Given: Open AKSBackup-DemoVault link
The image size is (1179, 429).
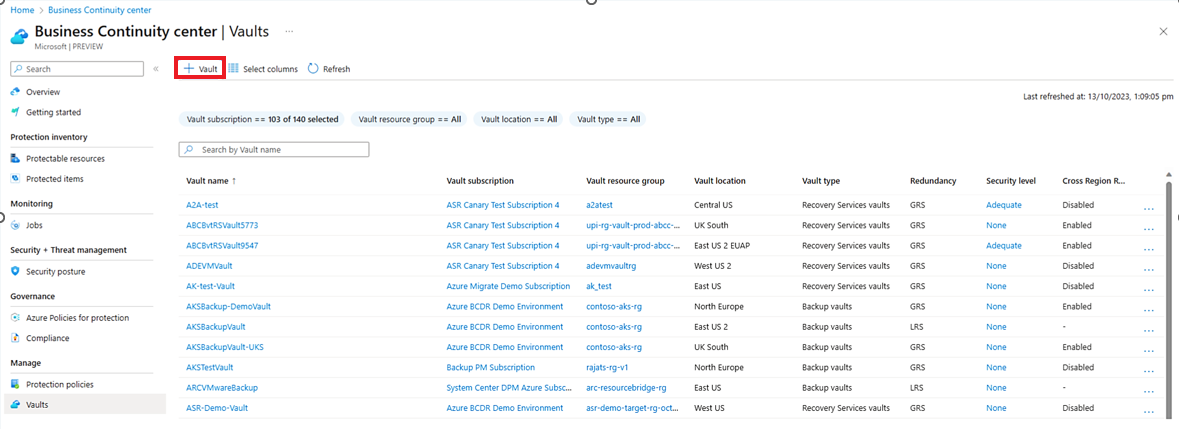Looking at the screenshot, I should (228, 307).
